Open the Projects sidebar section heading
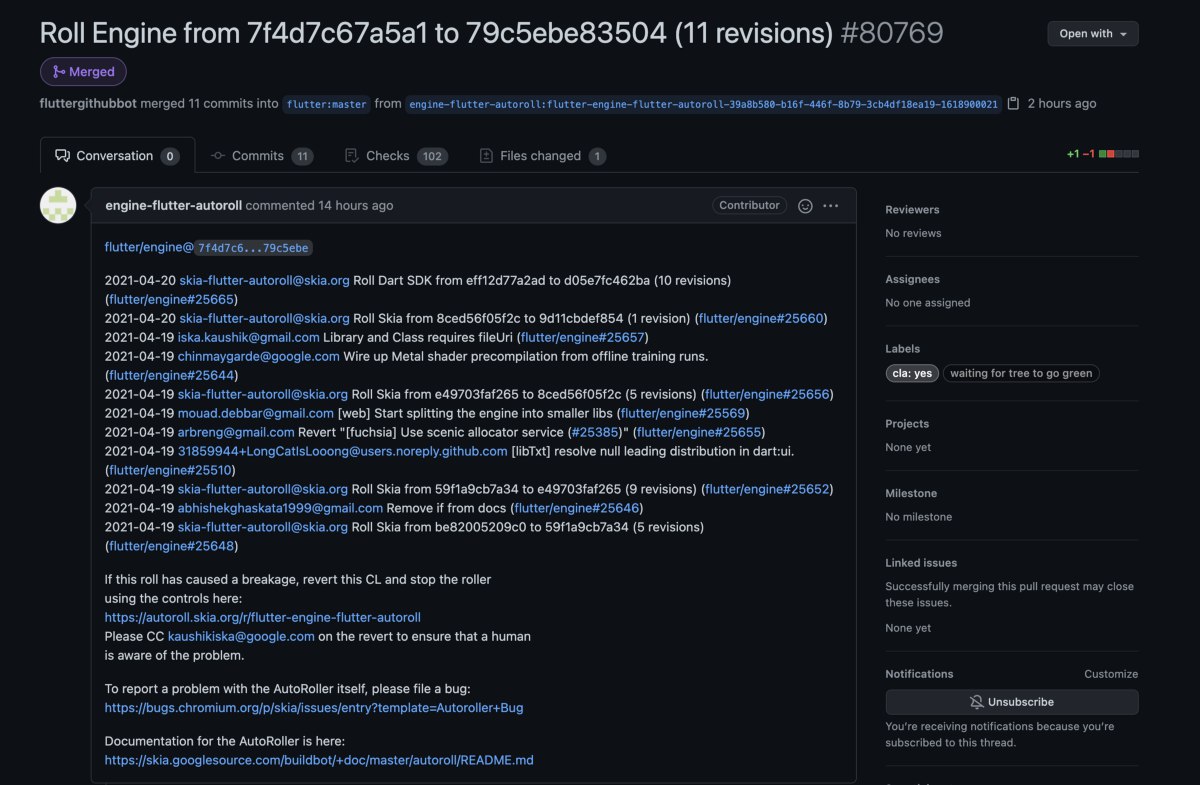The height and width of the screenshot is (785, 1200). (907, 424)
